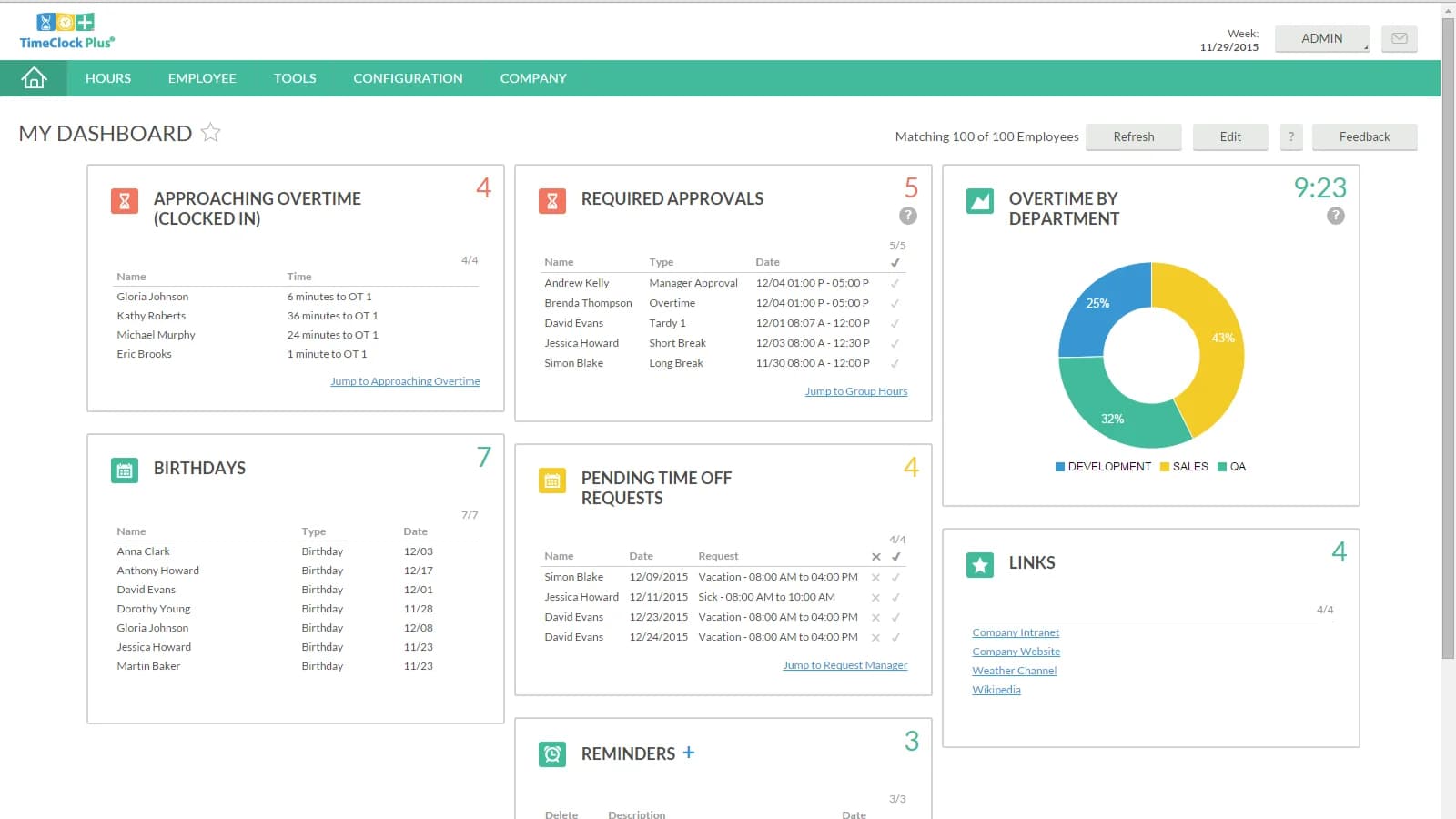Open the Company Intranet link
This screenshot has height=819, width=1456.
click(1016, 632)
